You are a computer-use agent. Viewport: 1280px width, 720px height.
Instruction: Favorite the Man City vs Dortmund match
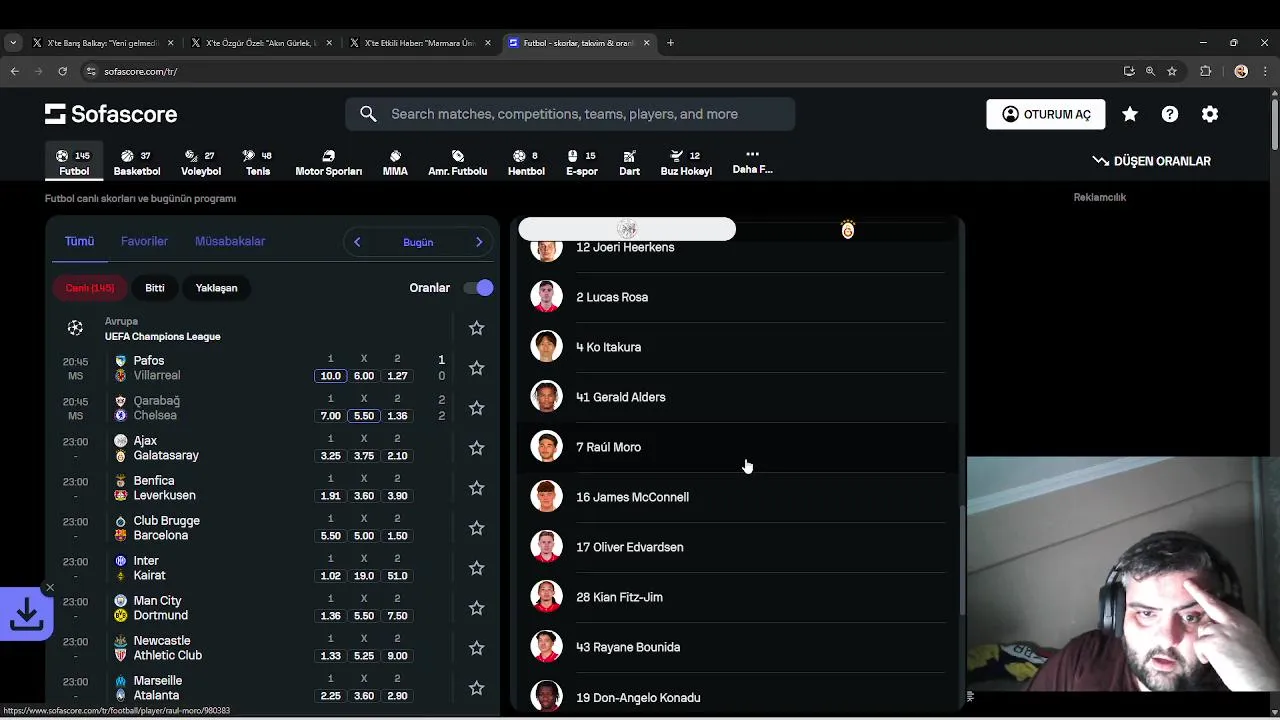[477, 608]
